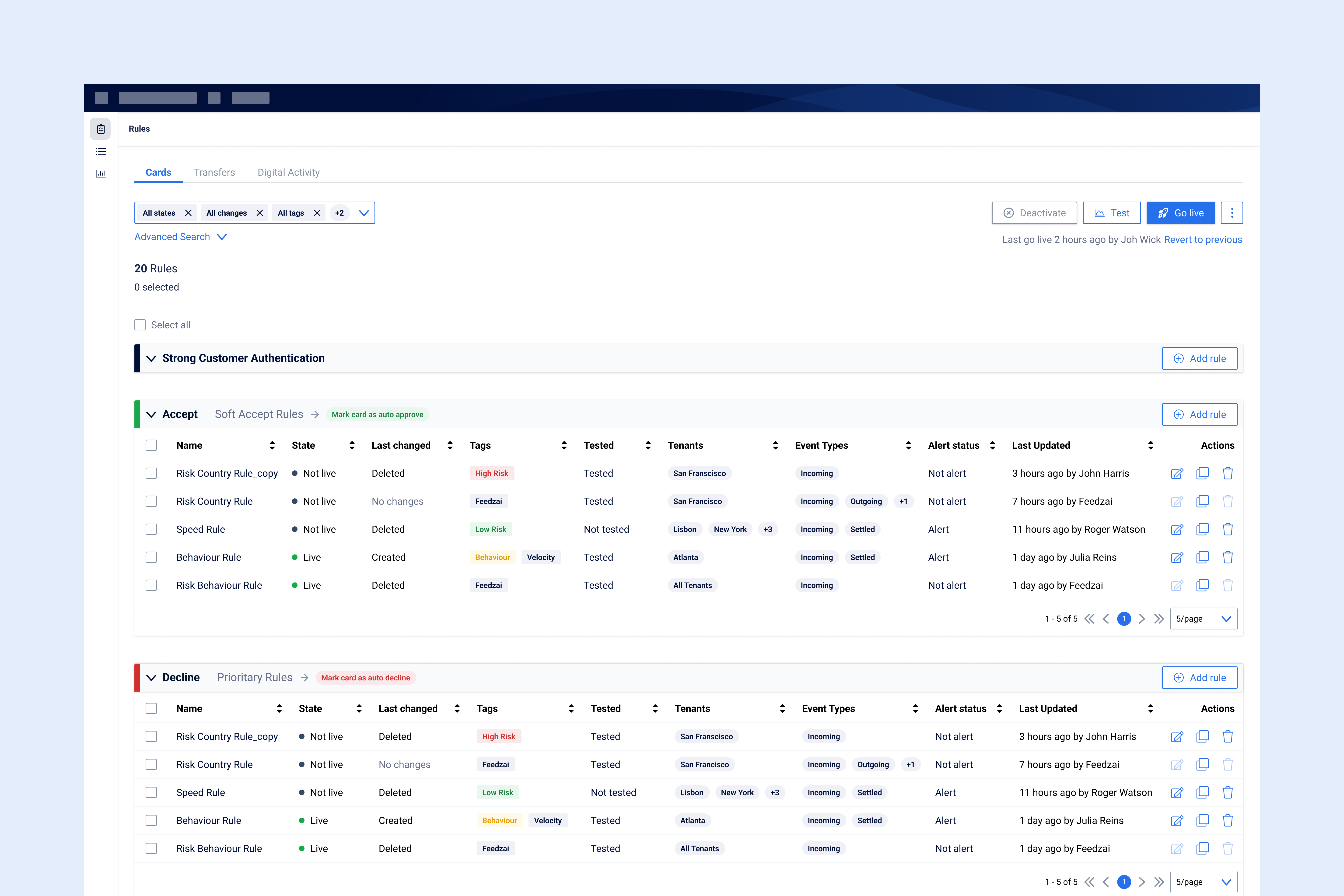The height and width of the screenshot is (896, 1344).
Task: Select Risk Behaviour Rule row in Accept
Action: pyautogui.click(x=151, y=585)
